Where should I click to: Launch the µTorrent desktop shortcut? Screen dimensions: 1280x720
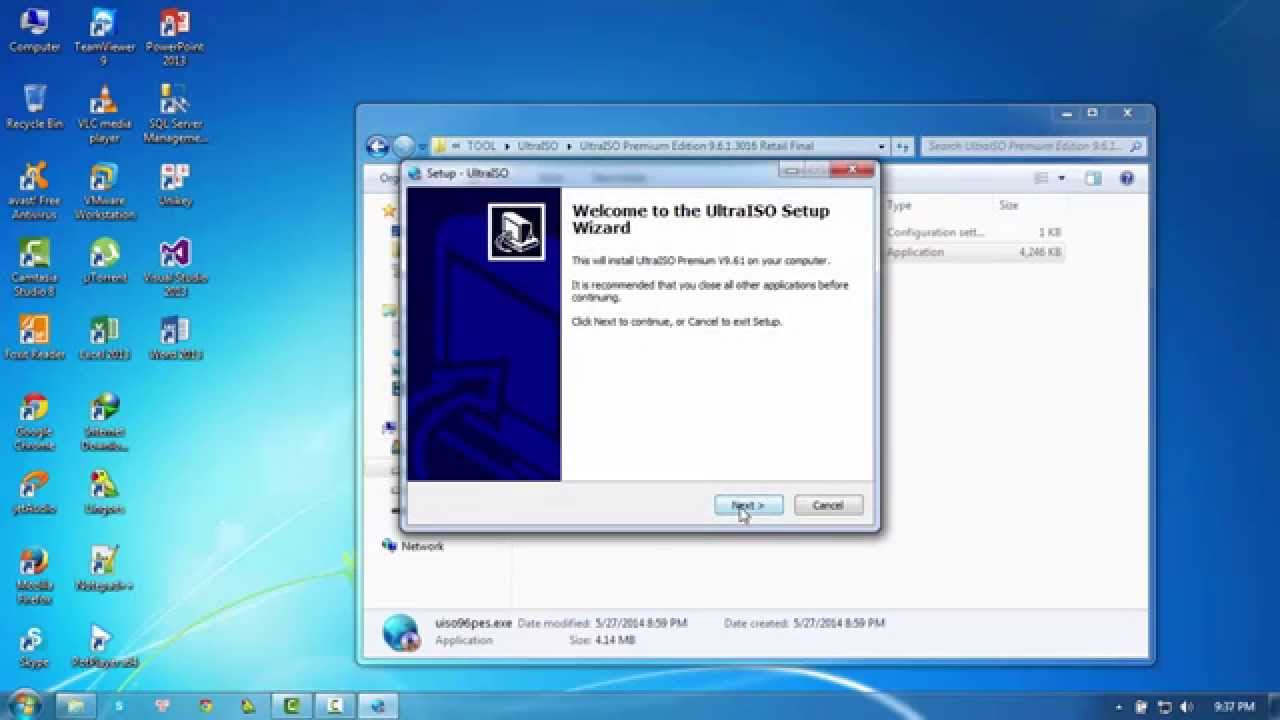coord(104,260)
